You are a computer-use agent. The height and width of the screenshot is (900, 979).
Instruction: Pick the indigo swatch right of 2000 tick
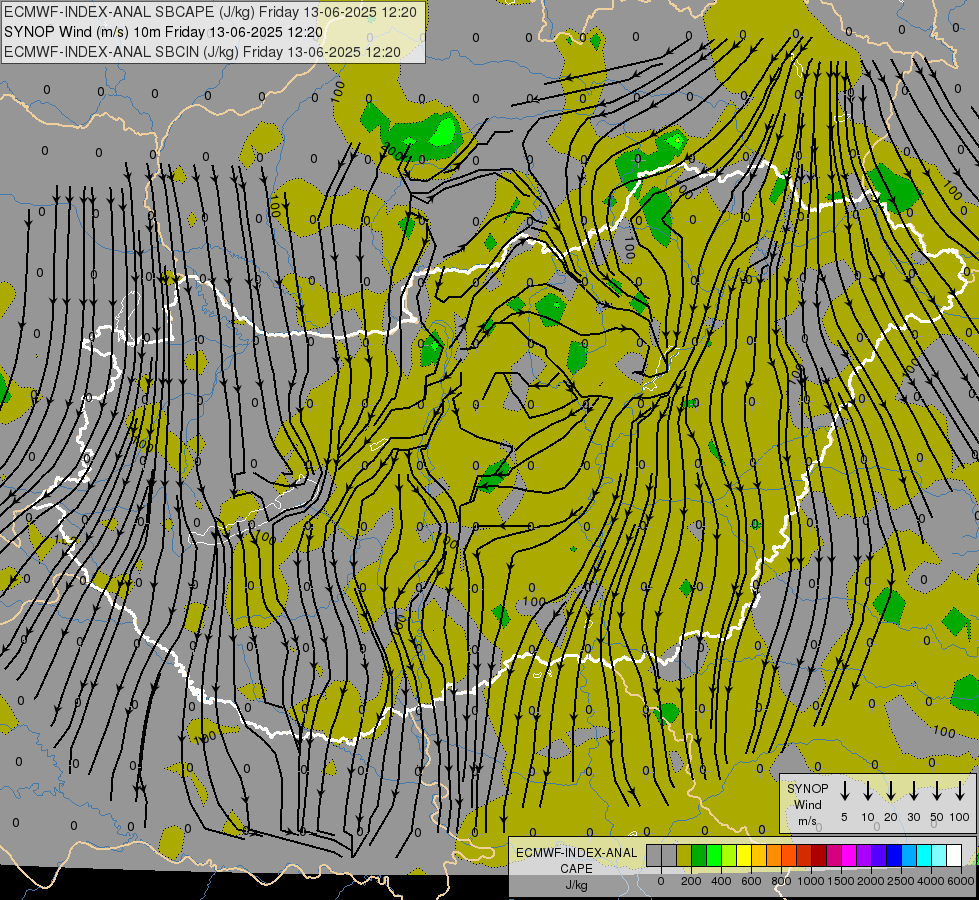point(878,855)
